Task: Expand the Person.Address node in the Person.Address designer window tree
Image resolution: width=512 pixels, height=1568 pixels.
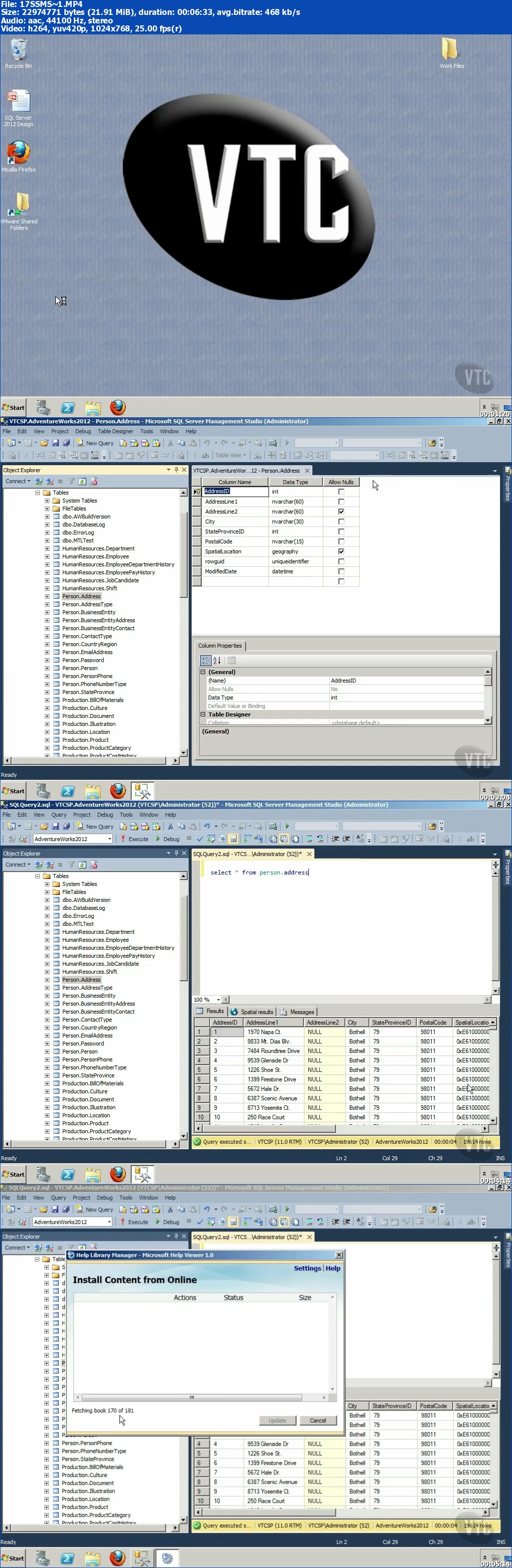Action: 47,596
